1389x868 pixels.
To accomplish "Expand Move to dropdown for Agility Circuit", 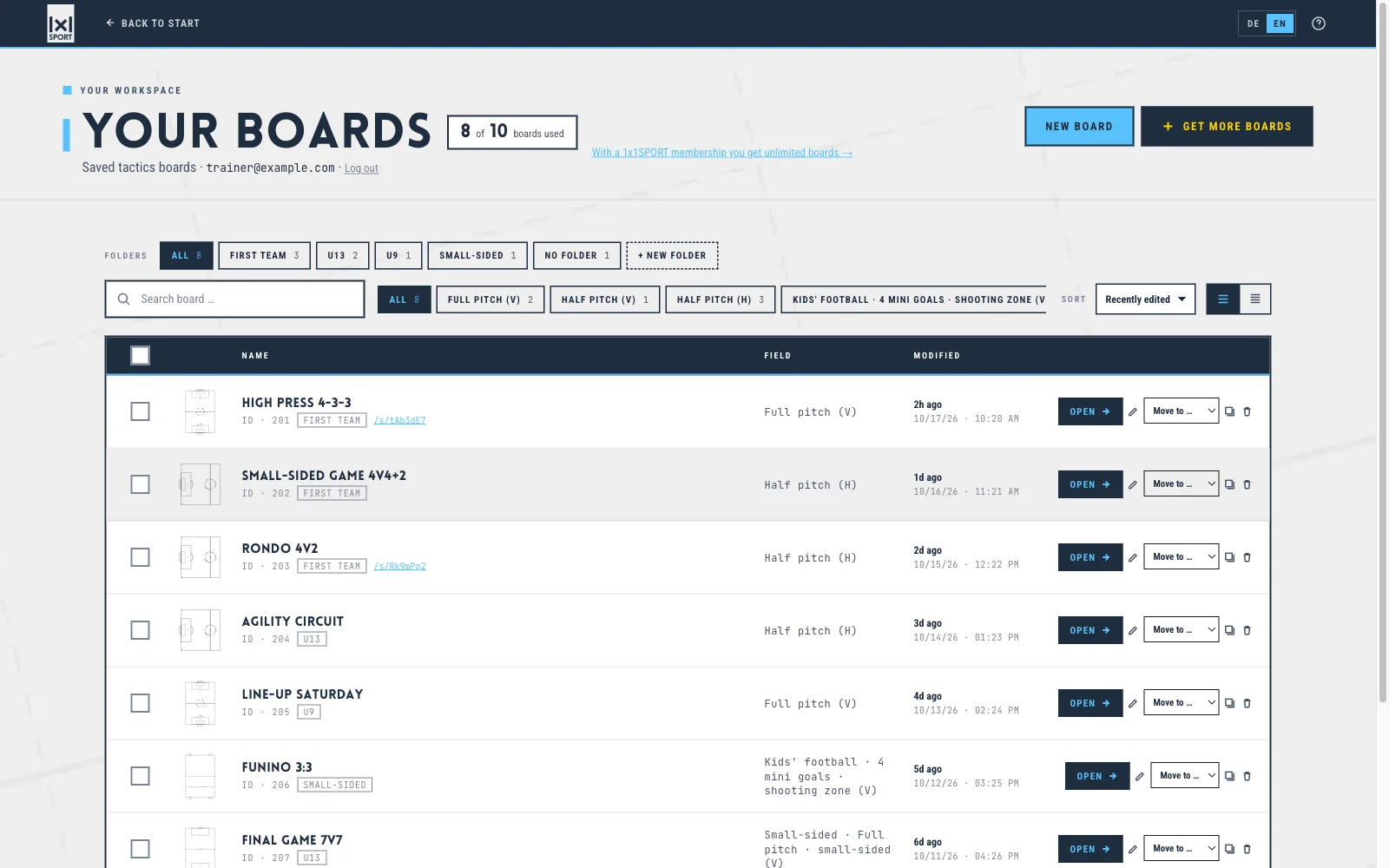I will (x=1181, y=630).
